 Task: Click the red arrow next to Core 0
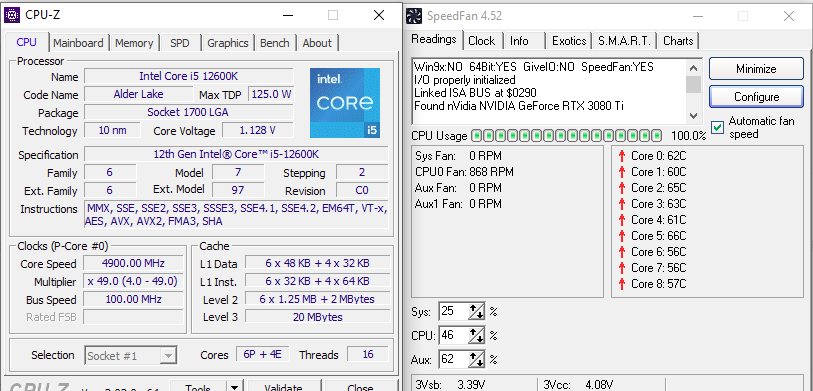click(x=622, y=156)
